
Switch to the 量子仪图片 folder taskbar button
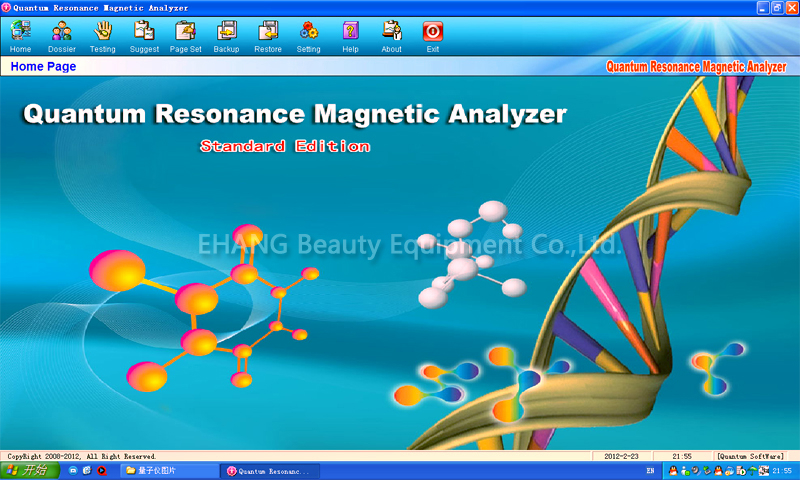click(168, 470)
